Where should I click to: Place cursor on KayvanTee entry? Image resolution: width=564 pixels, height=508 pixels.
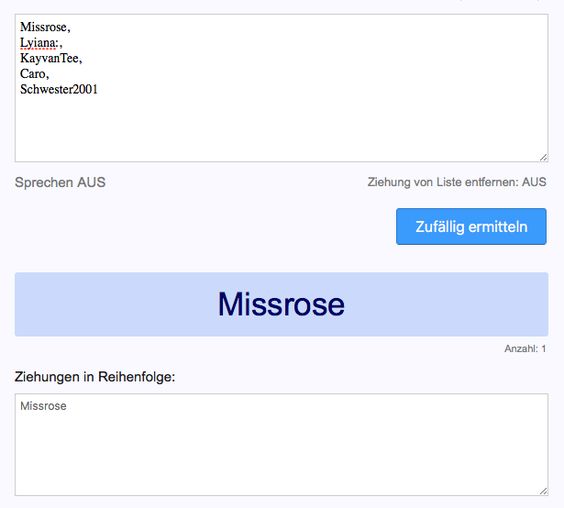coord(49,58)
